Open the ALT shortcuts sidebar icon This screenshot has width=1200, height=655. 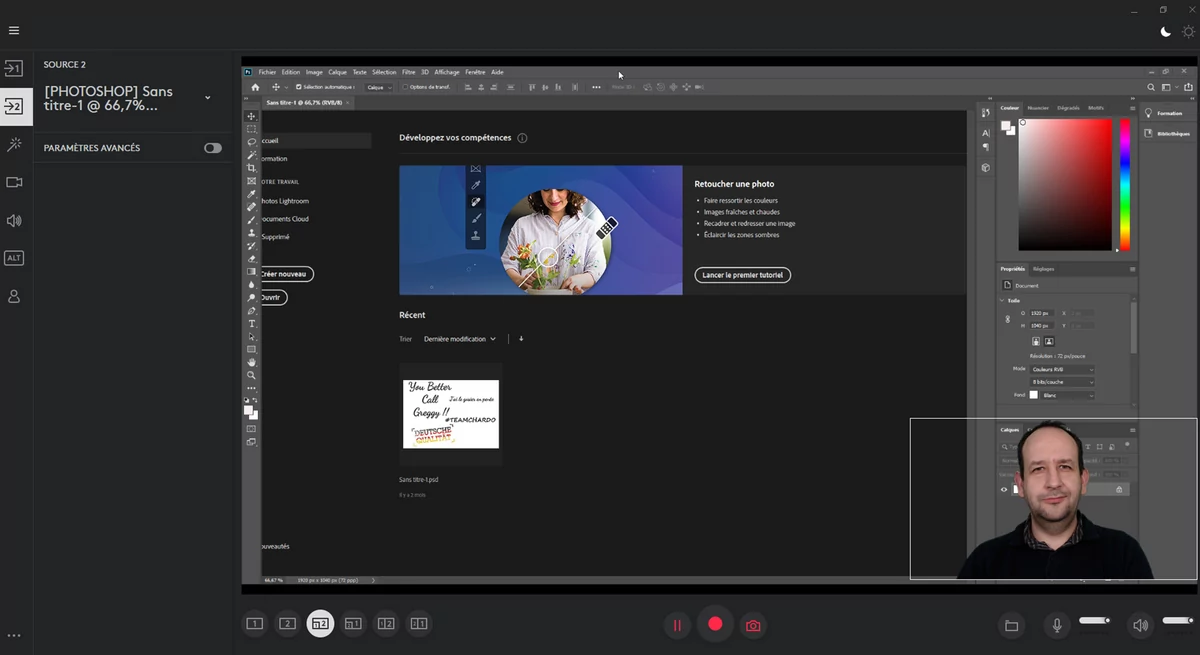point(14,258)
